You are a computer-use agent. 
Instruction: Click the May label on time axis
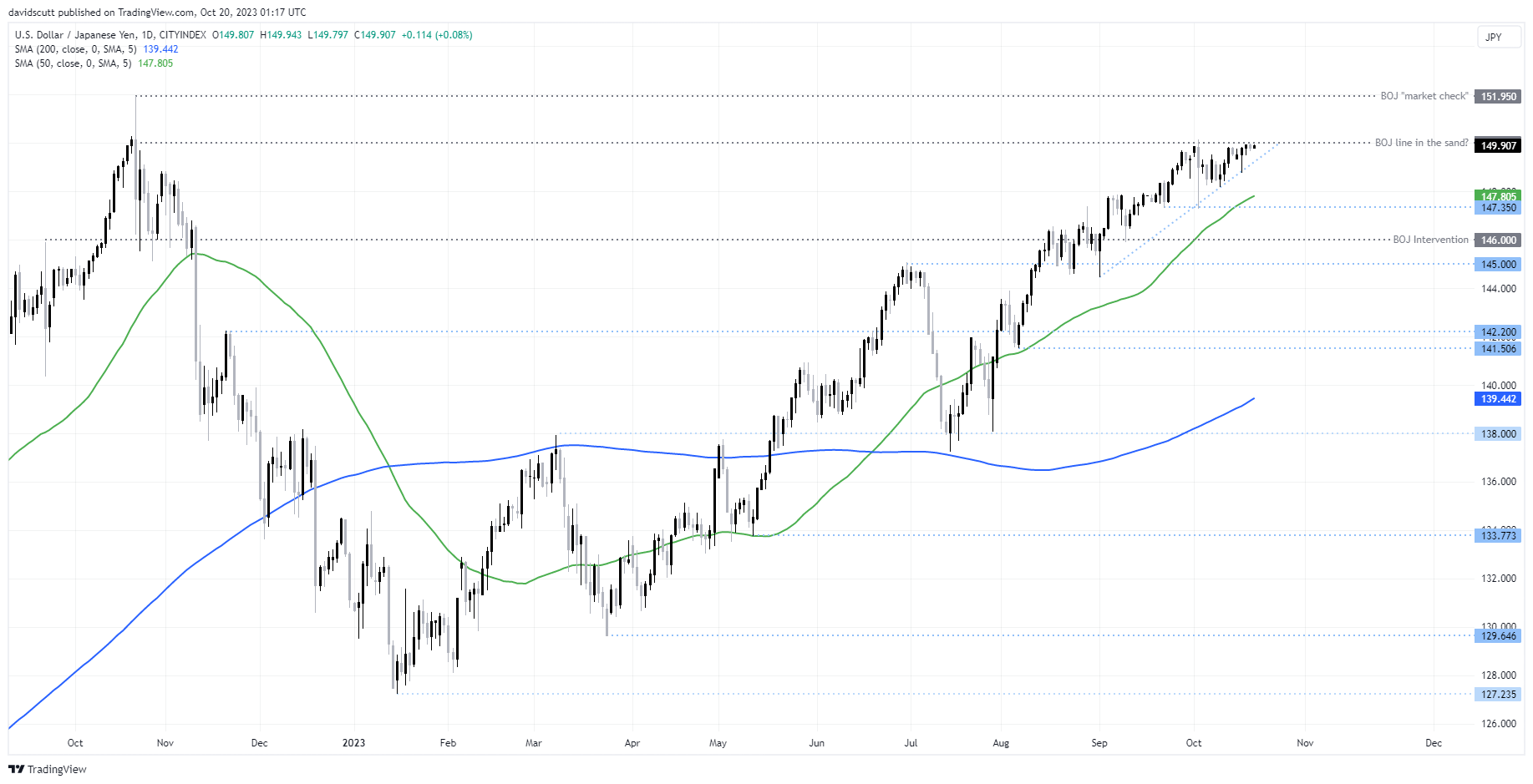pos(718,743)
